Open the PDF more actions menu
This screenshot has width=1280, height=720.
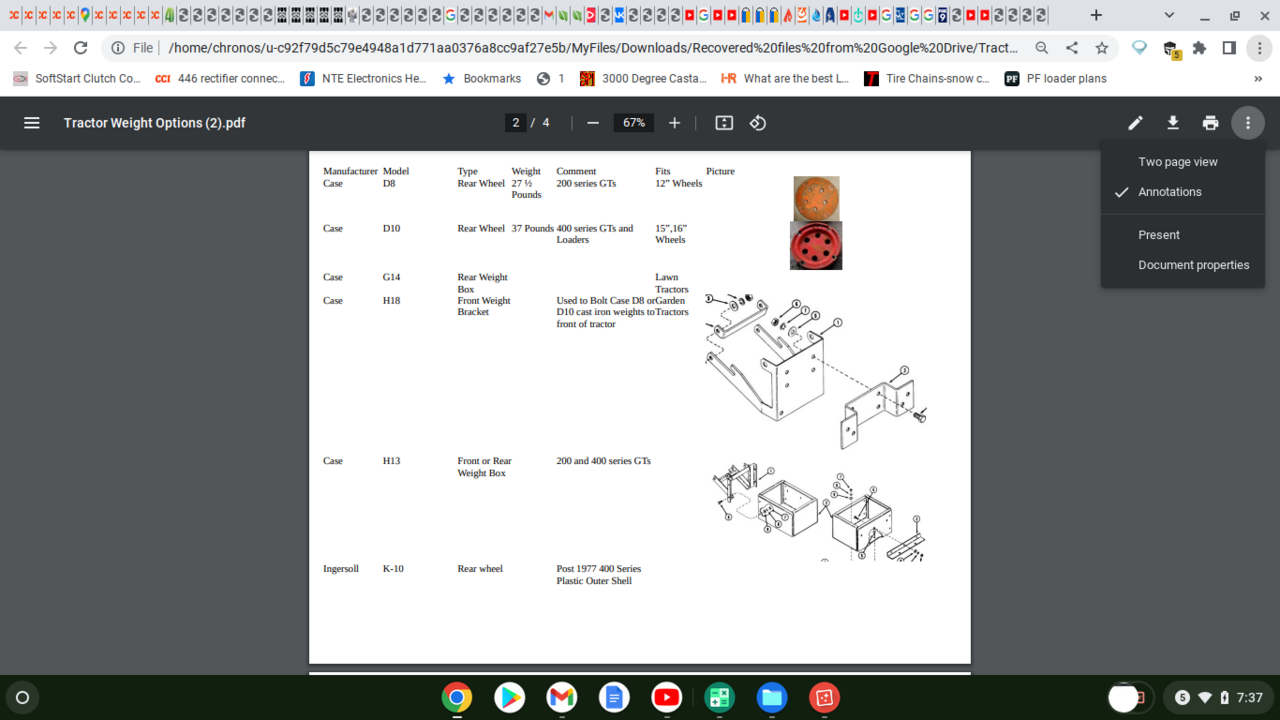tap(1247, 123)
